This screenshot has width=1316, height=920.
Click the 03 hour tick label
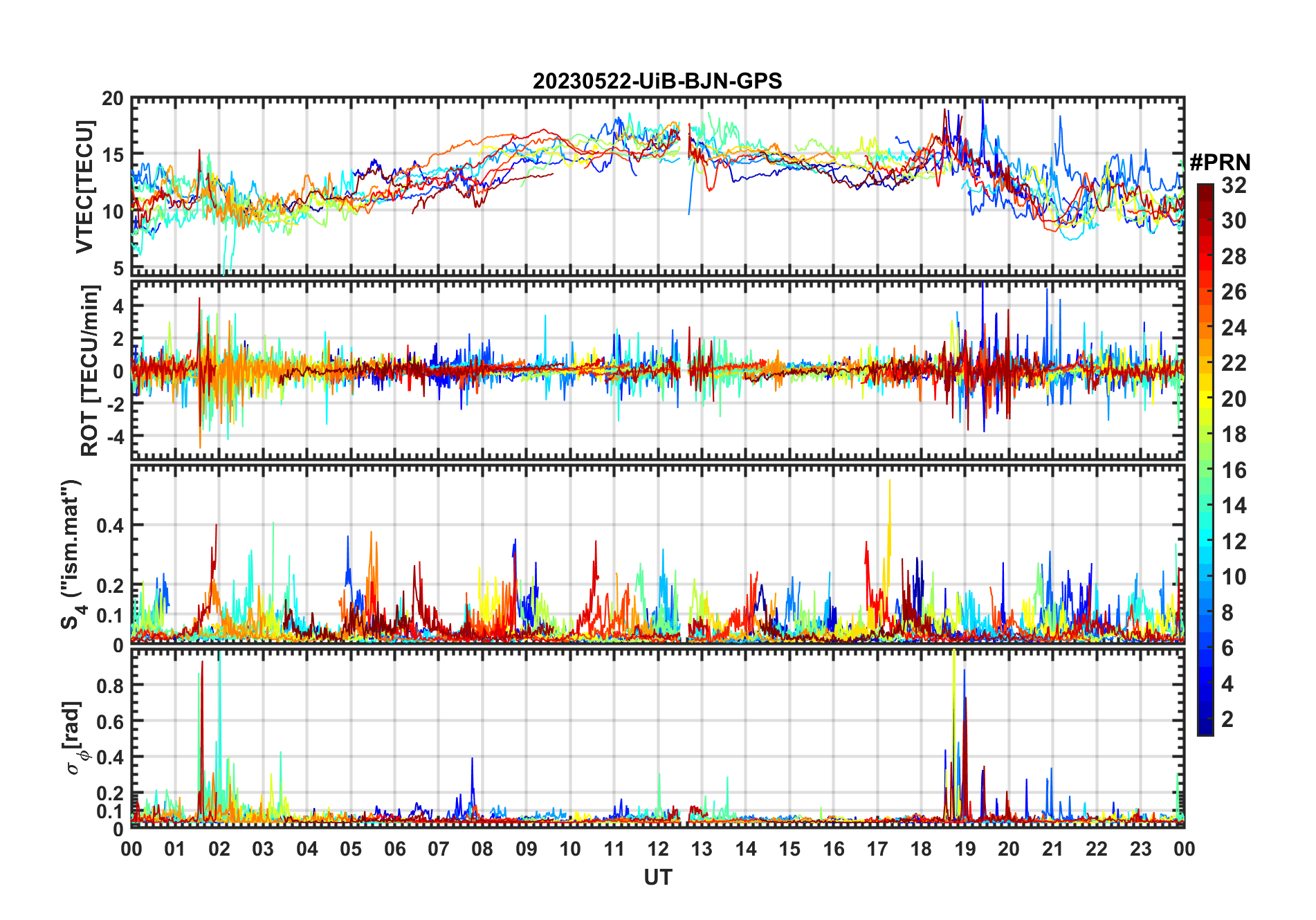click(x=263, y=849)
